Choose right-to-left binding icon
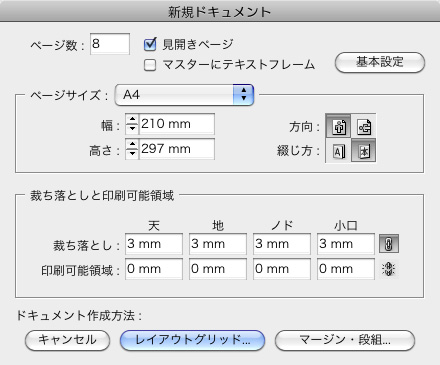The height and width of the screenshot is (365, 440). click(x=364, y=151)
